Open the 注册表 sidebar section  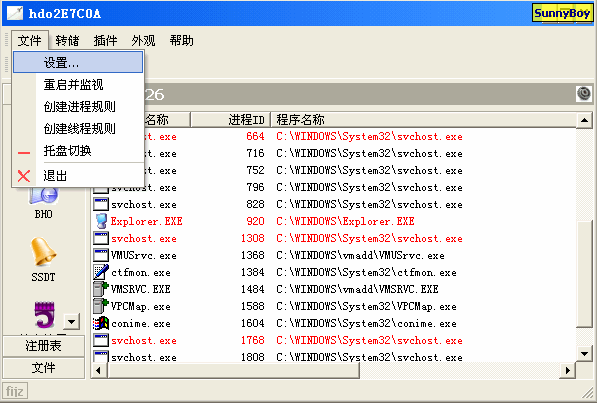43,346
